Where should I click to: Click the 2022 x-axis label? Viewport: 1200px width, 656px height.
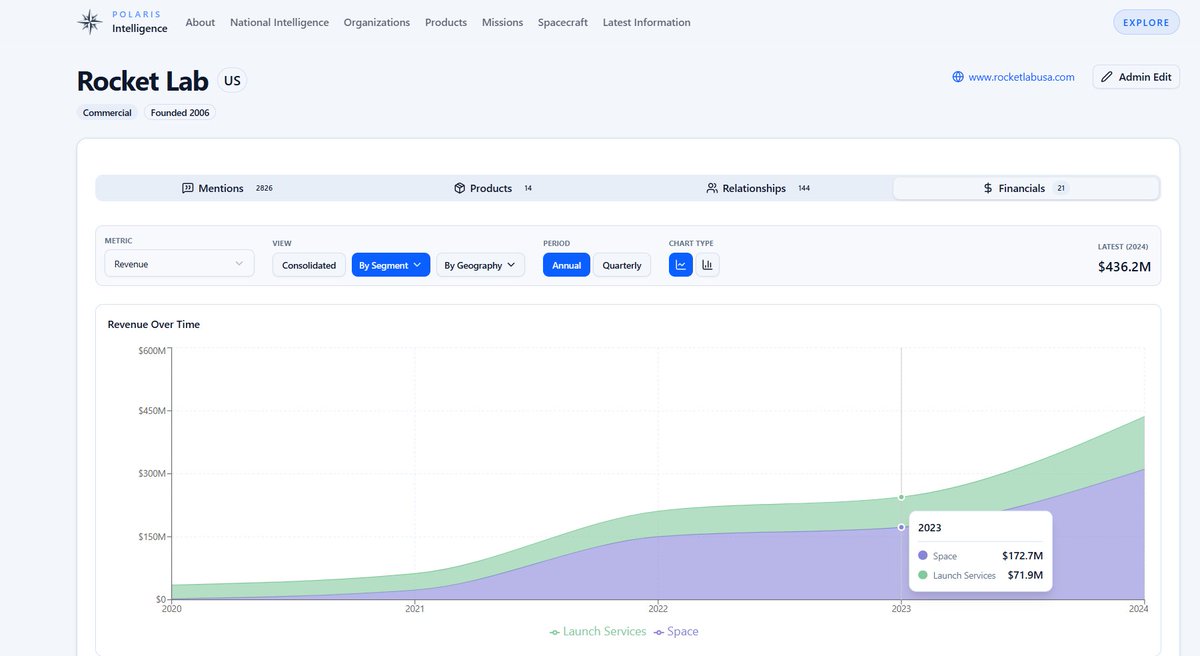click(x=658, y=608)
